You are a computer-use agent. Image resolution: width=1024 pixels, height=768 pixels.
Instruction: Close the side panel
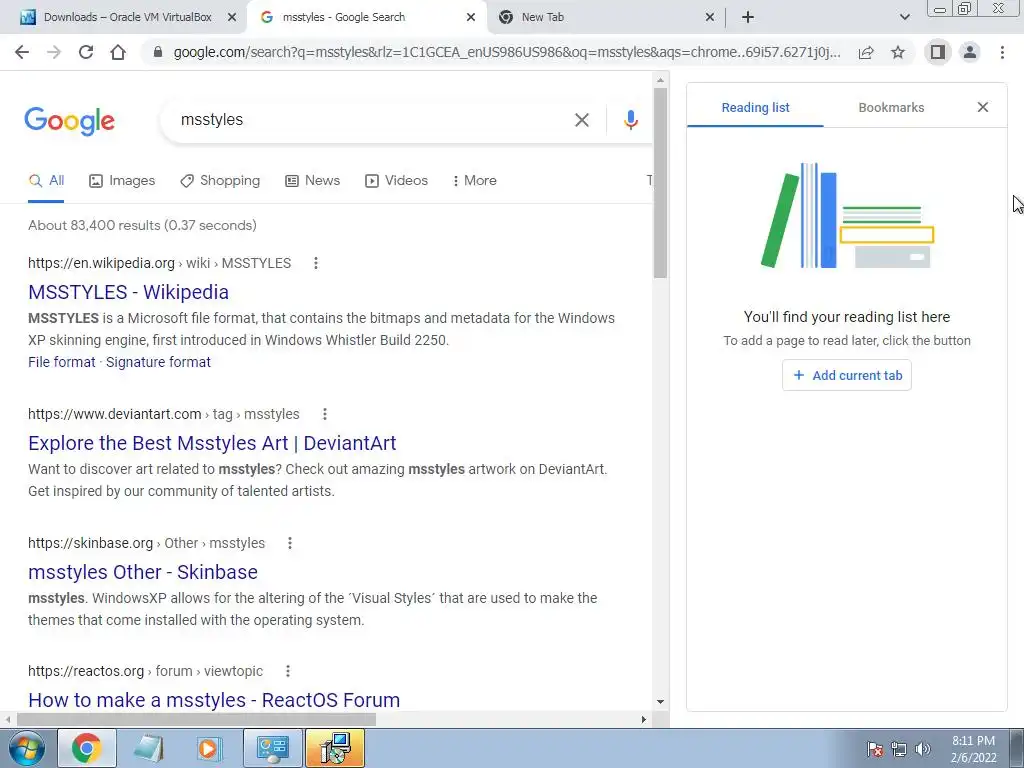[x=982, y=107]
